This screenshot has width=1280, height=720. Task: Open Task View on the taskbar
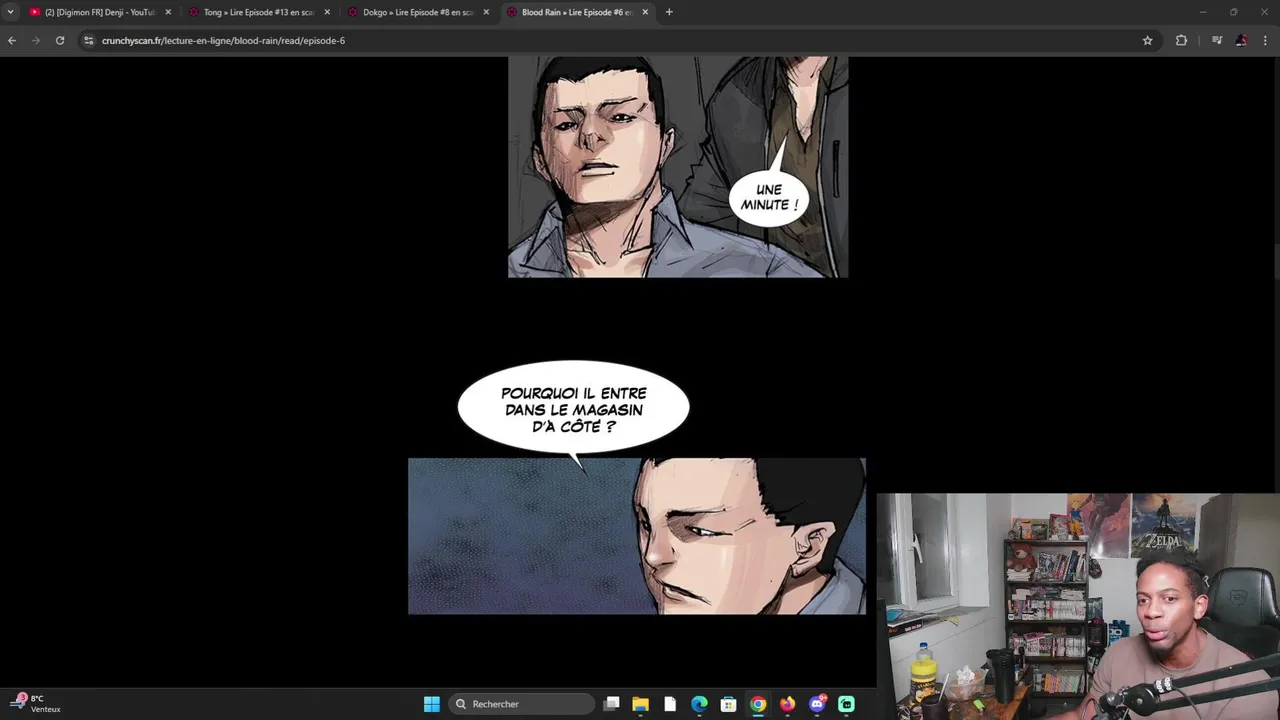click(612, 704)
